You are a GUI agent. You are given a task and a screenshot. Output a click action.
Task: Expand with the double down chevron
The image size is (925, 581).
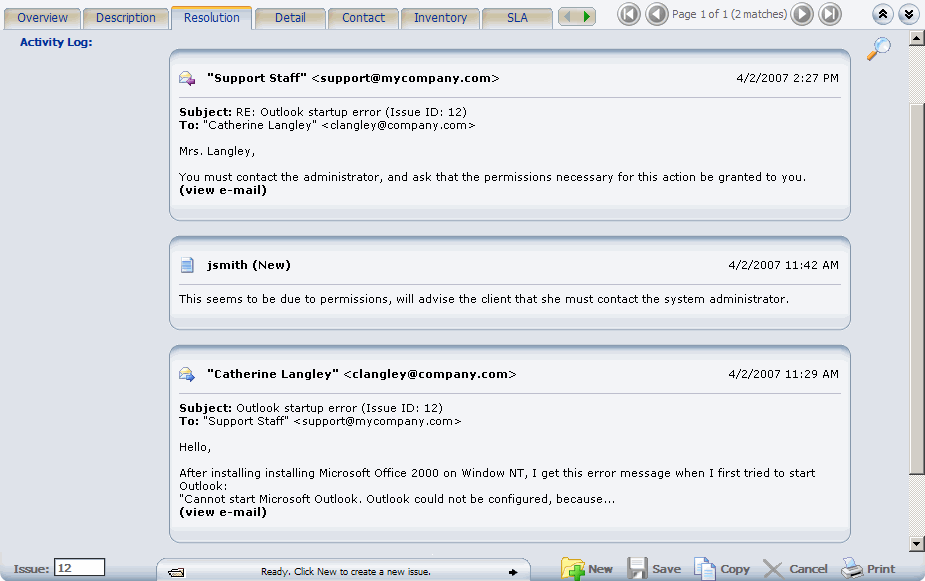[x=909, y=14]
